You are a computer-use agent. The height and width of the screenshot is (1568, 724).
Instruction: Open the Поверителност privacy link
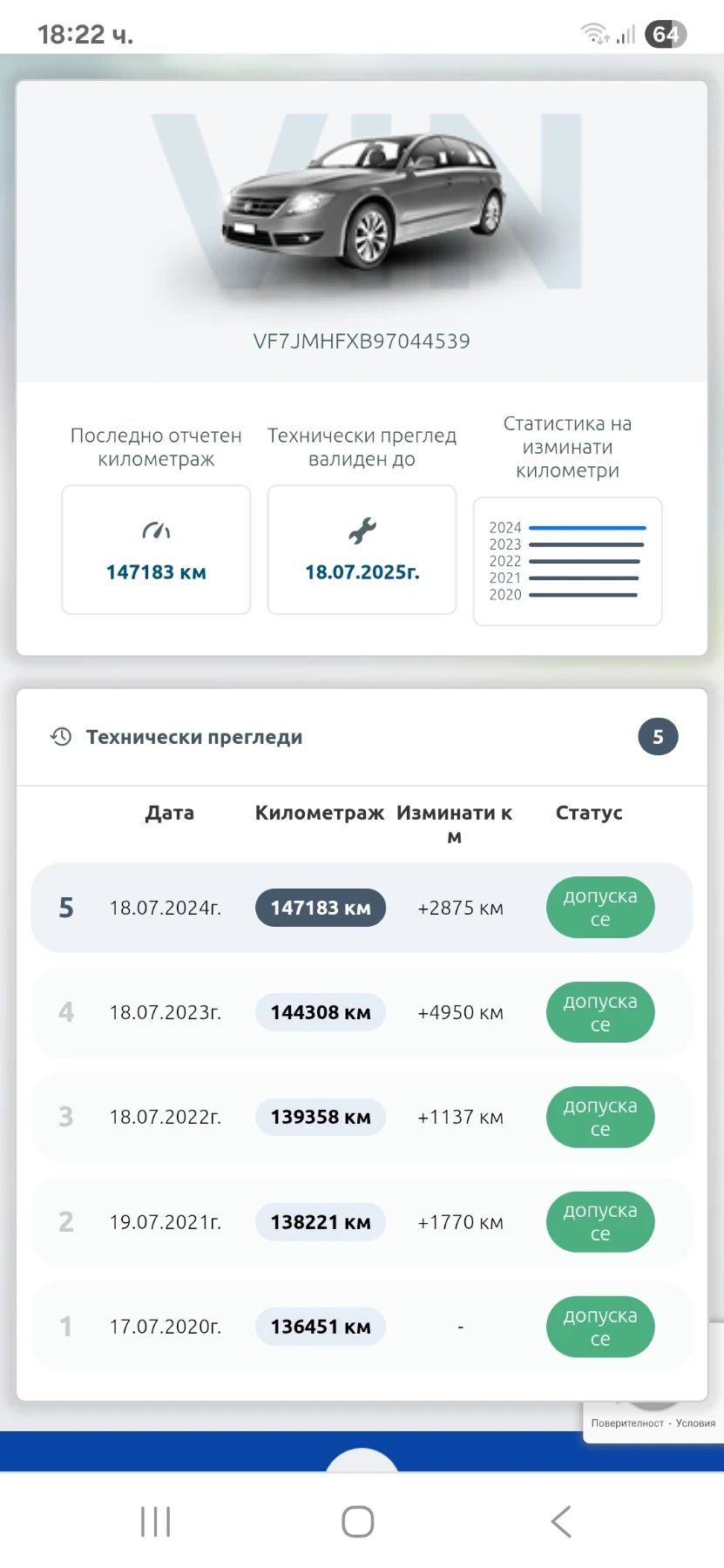pos(627,1423)
